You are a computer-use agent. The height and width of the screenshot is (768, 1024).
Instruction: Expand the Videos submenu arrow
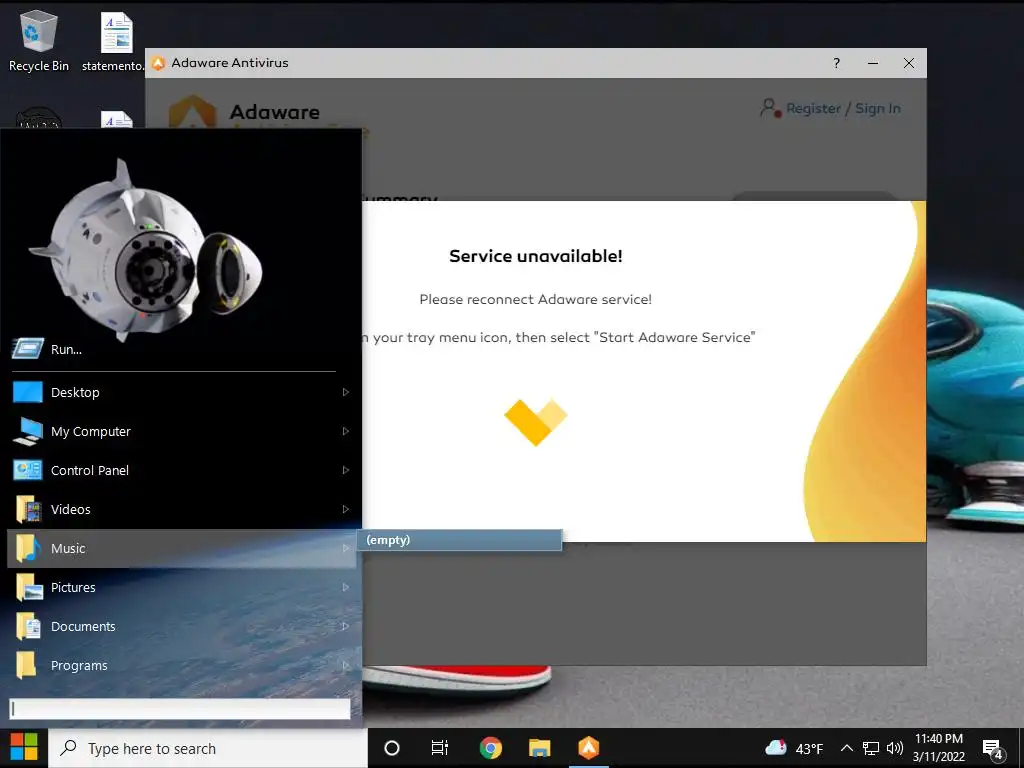[x=345, y=509]
